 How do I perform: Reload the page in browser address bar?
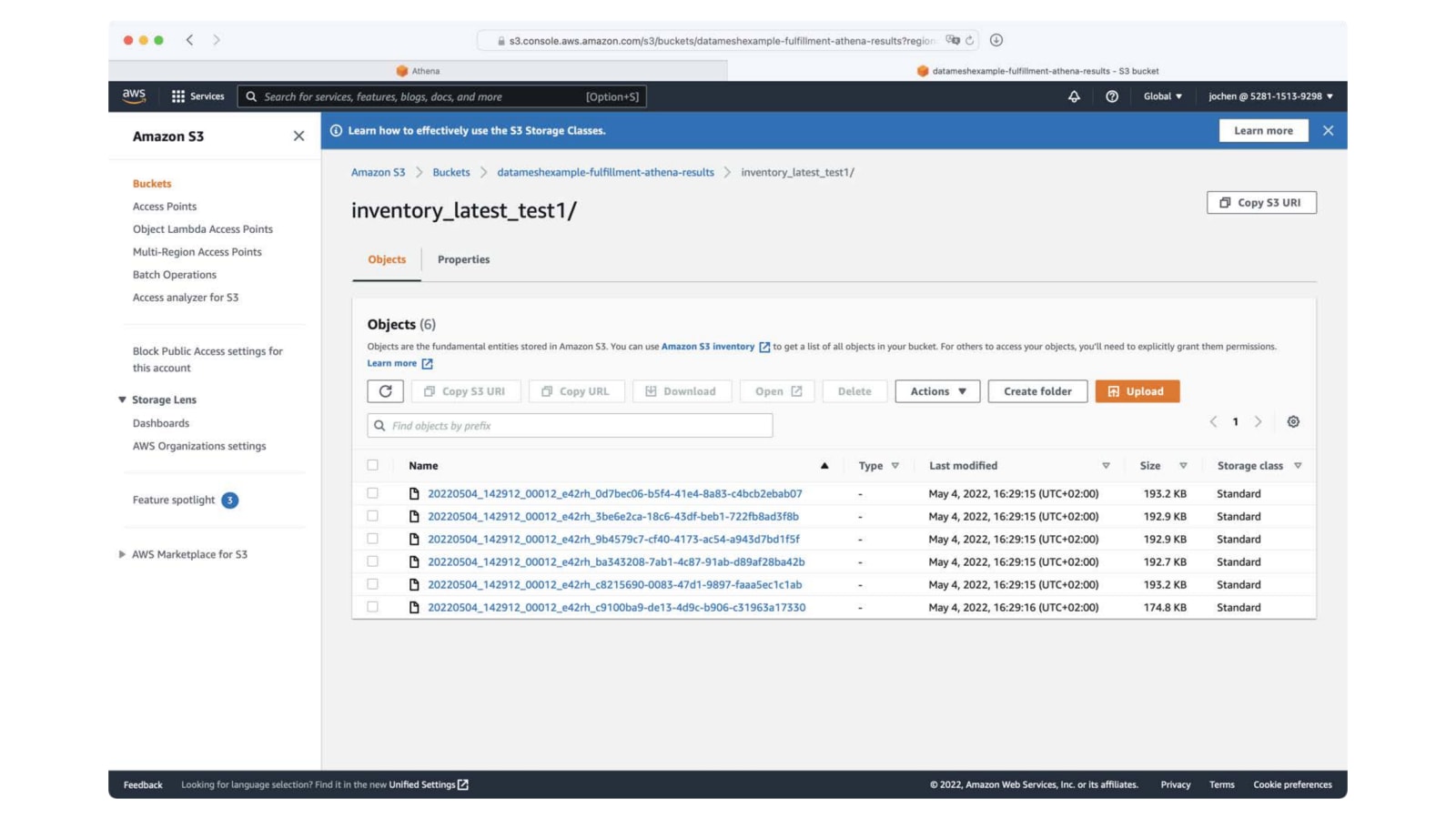coord(969,40)
